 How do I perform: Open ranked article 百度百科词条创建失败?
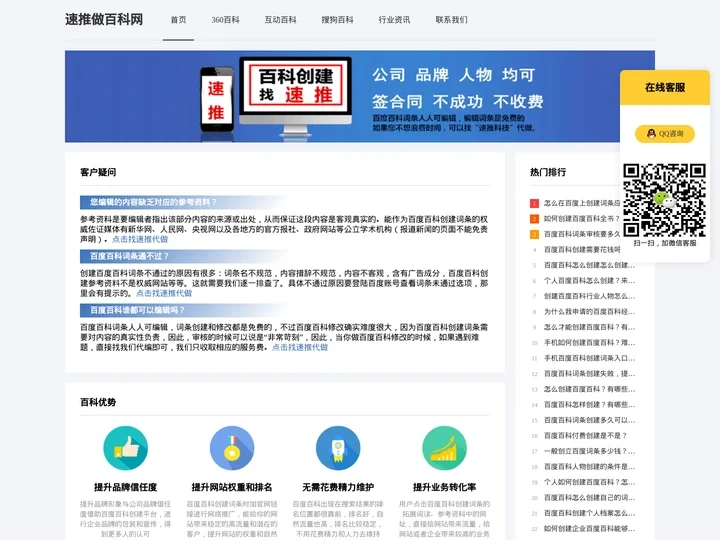590,374
